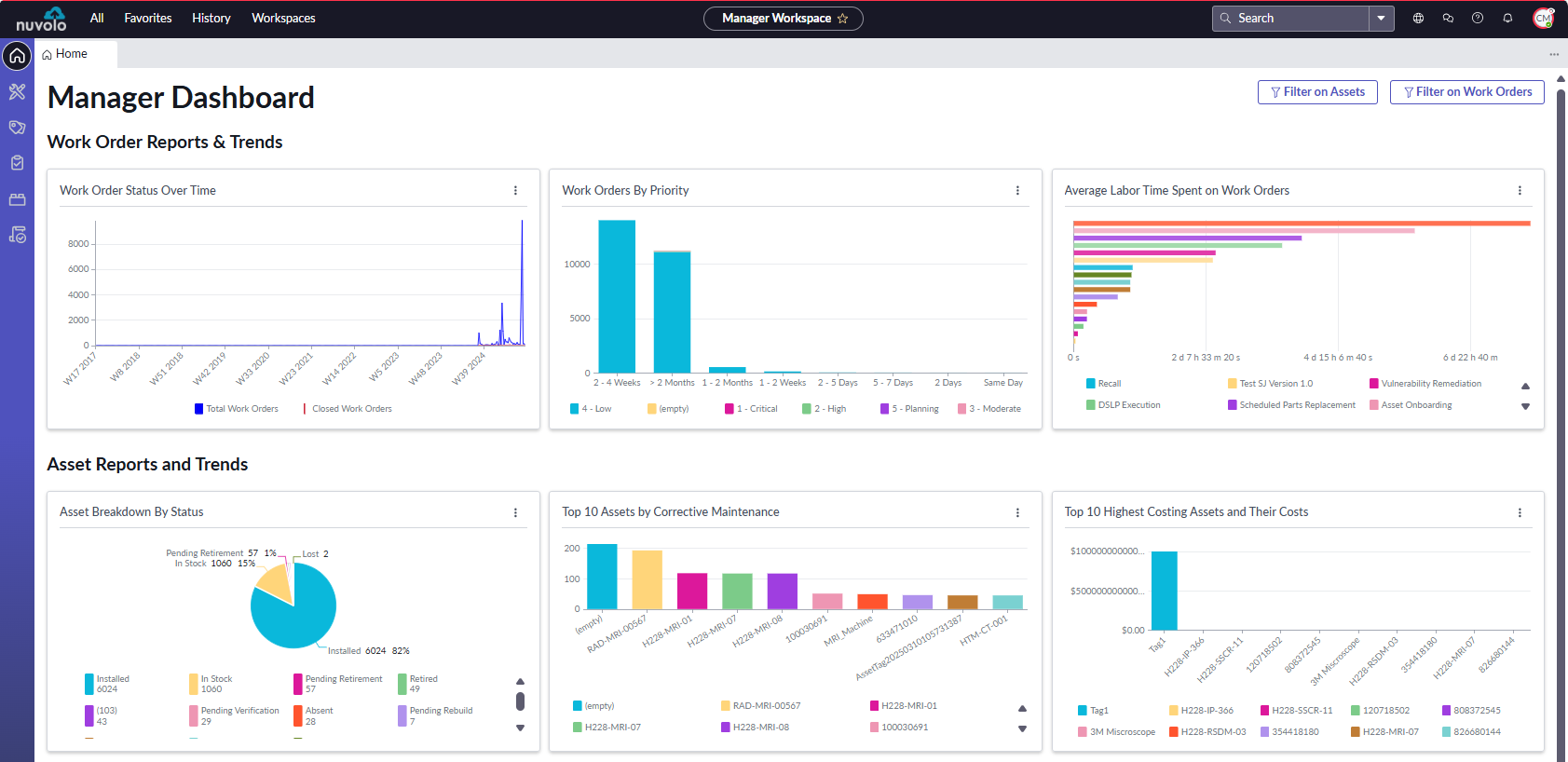Expand the search options dropdown arrow
The width and height of the screenshot is (1568, 762).
coord(1381,18)
